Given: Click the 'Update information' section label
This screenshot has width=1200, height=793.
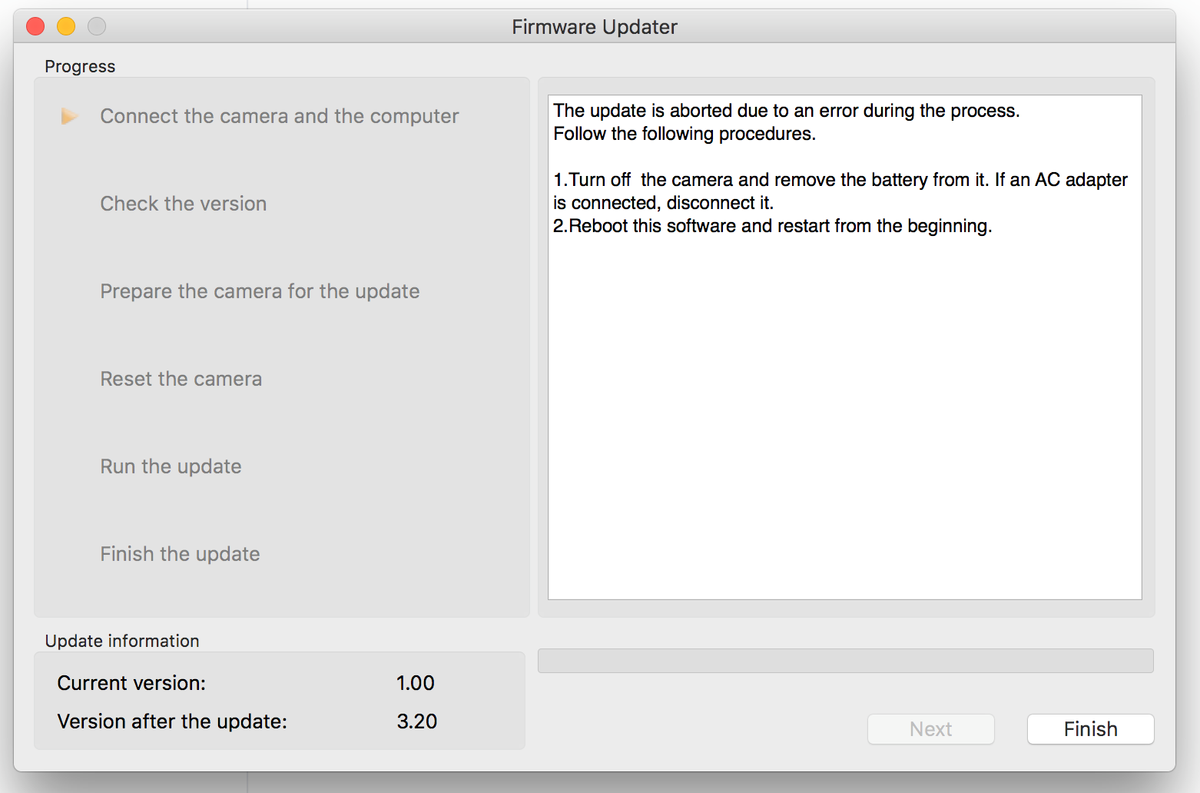Looking at the screenshot, I should click(122, 641).
